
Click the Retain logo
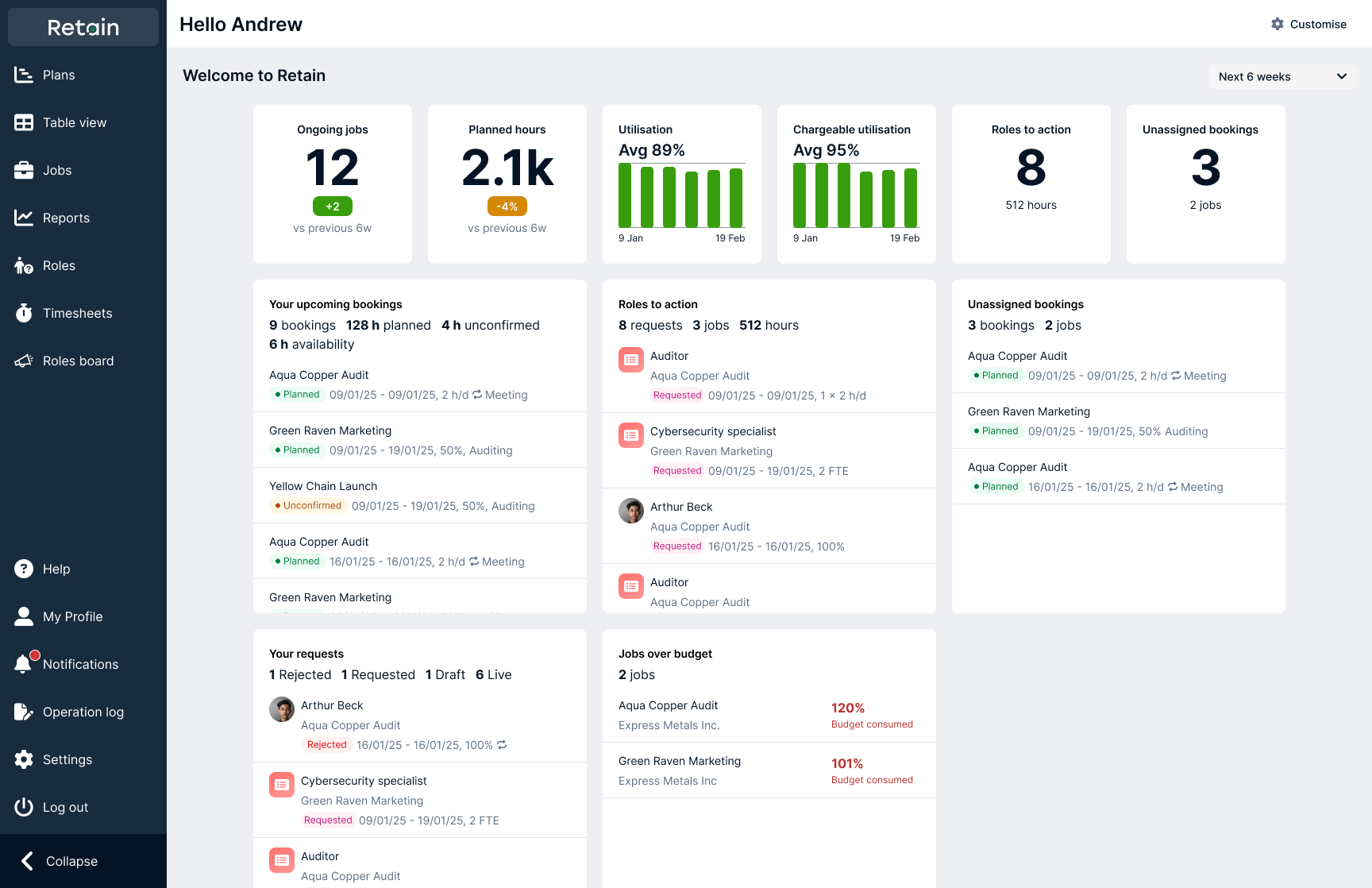(x=83, y=27)
